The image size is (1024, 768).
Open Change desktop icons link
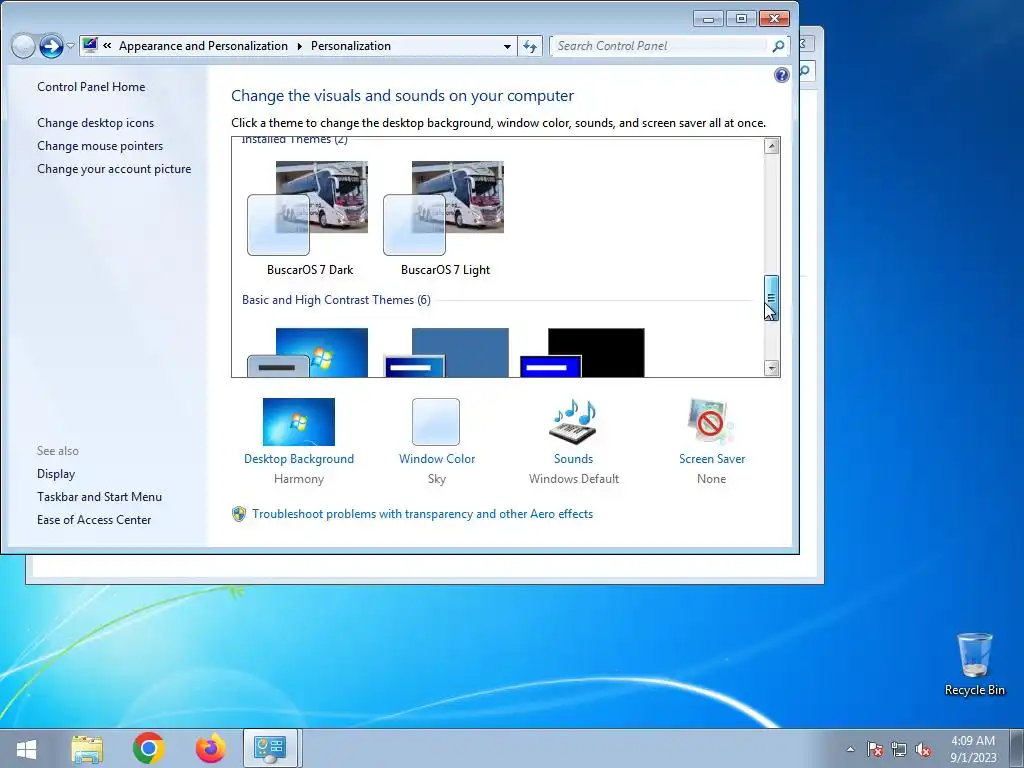click(x=95, y=123)
